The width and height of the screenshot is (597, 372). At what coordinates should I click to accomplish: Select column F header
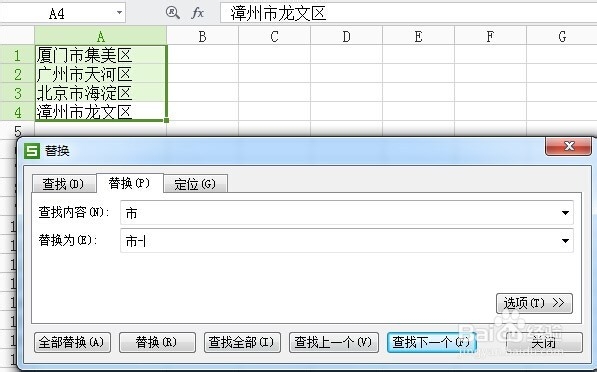tap(490, 36)
